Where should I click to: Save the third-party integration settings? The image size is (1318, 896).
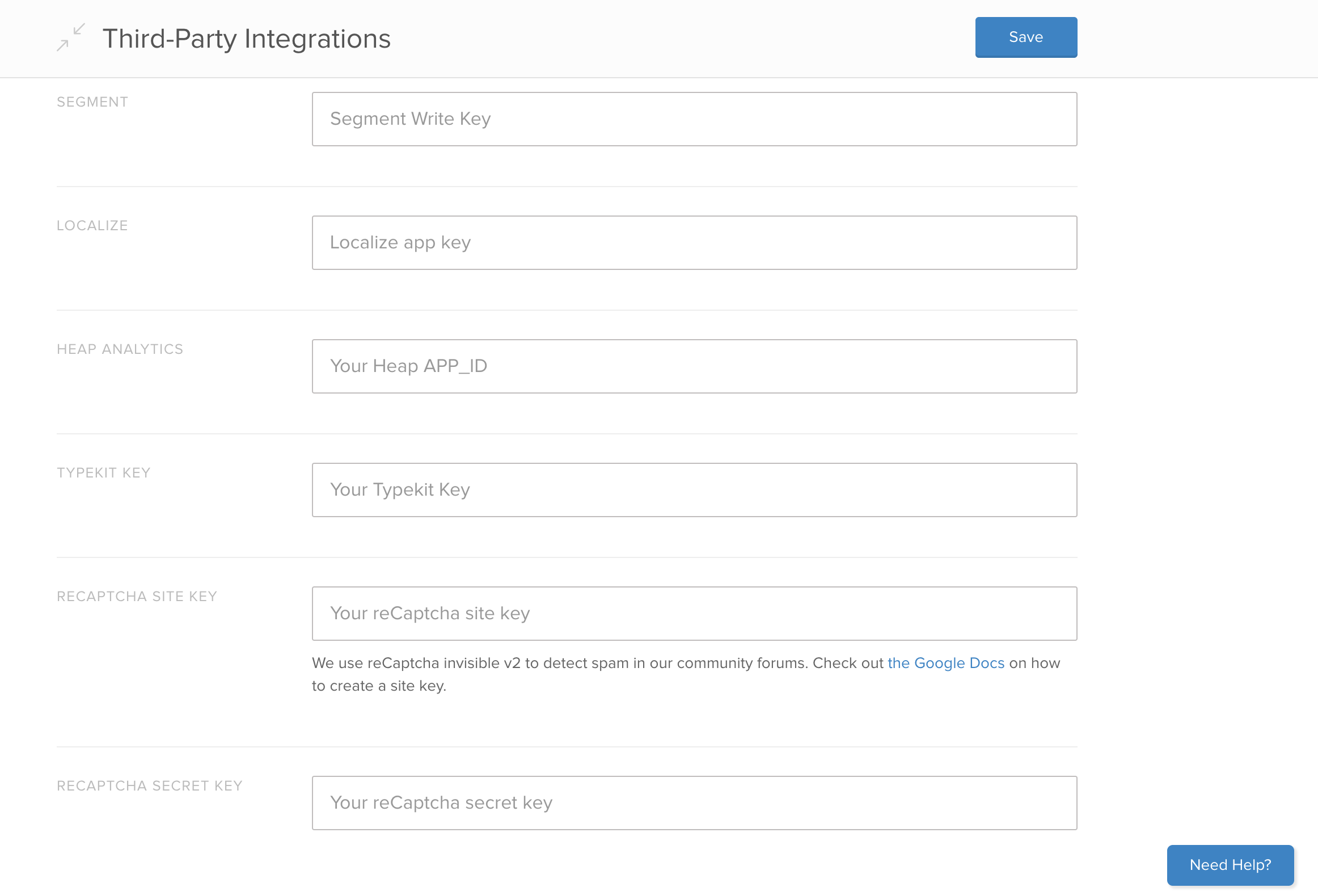1025,37
